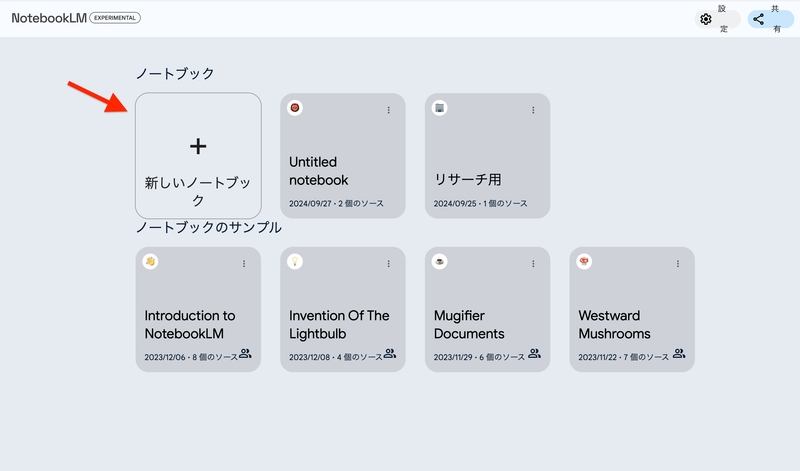This screenshot has height=471, width=800.
Task: Create a 新しいノートブック
Action: click(x=198, y=190)
